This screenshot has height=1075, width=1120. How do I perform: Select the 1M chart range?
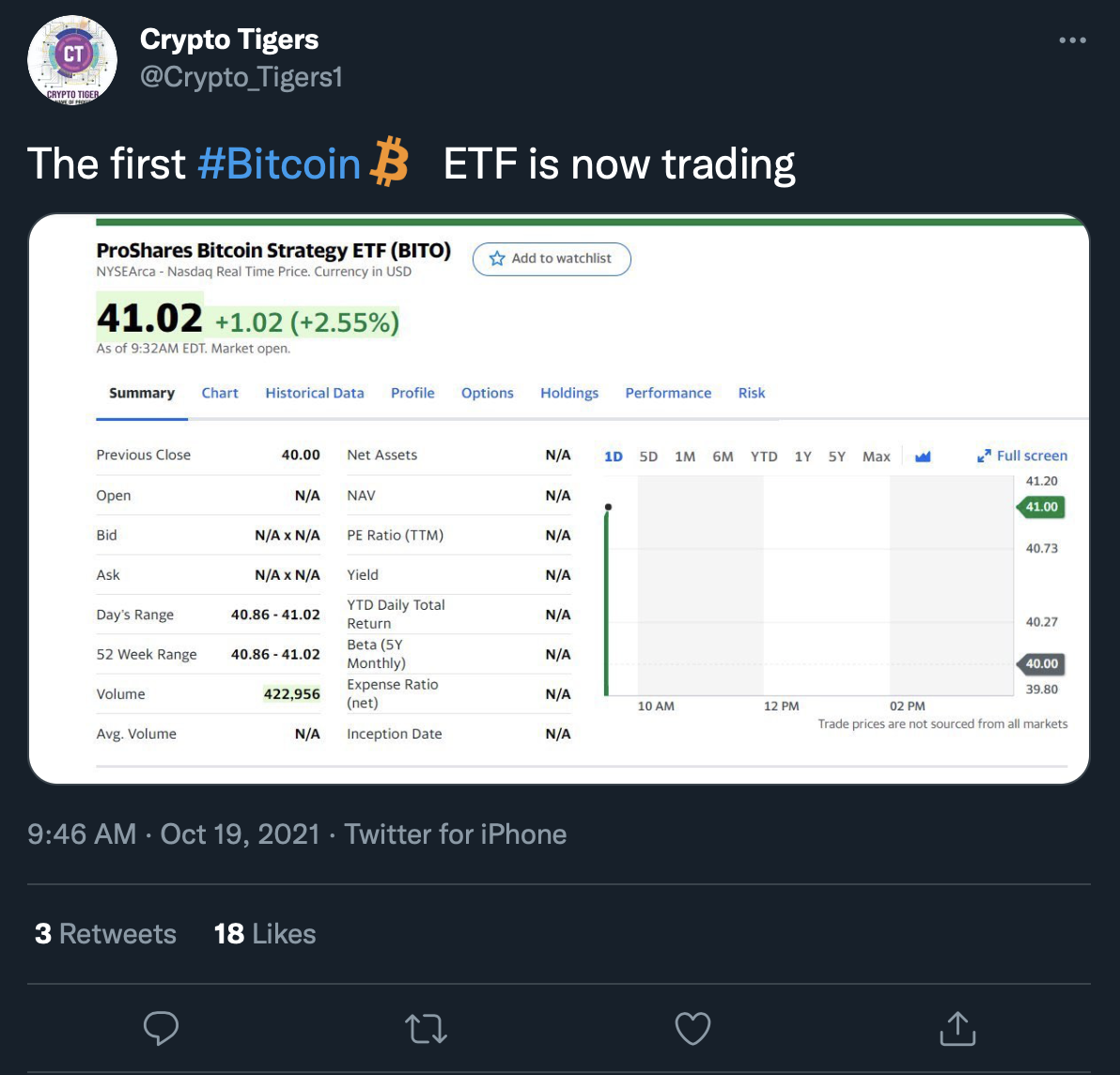point(685,457)
